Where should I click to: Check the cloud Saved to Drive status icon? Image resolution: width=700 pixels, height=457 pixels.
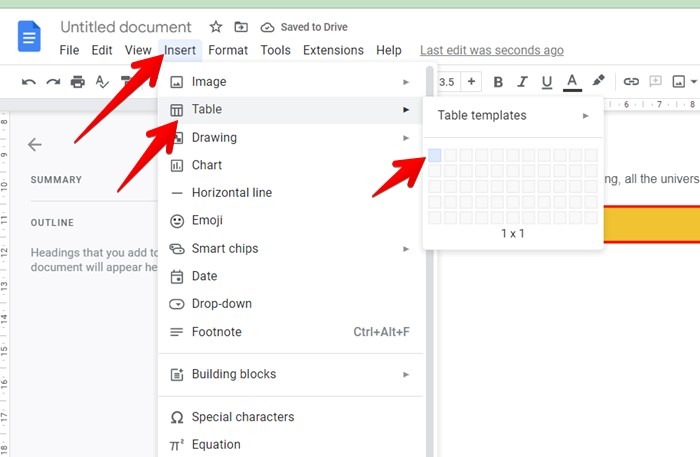click(x=267, y=27)
